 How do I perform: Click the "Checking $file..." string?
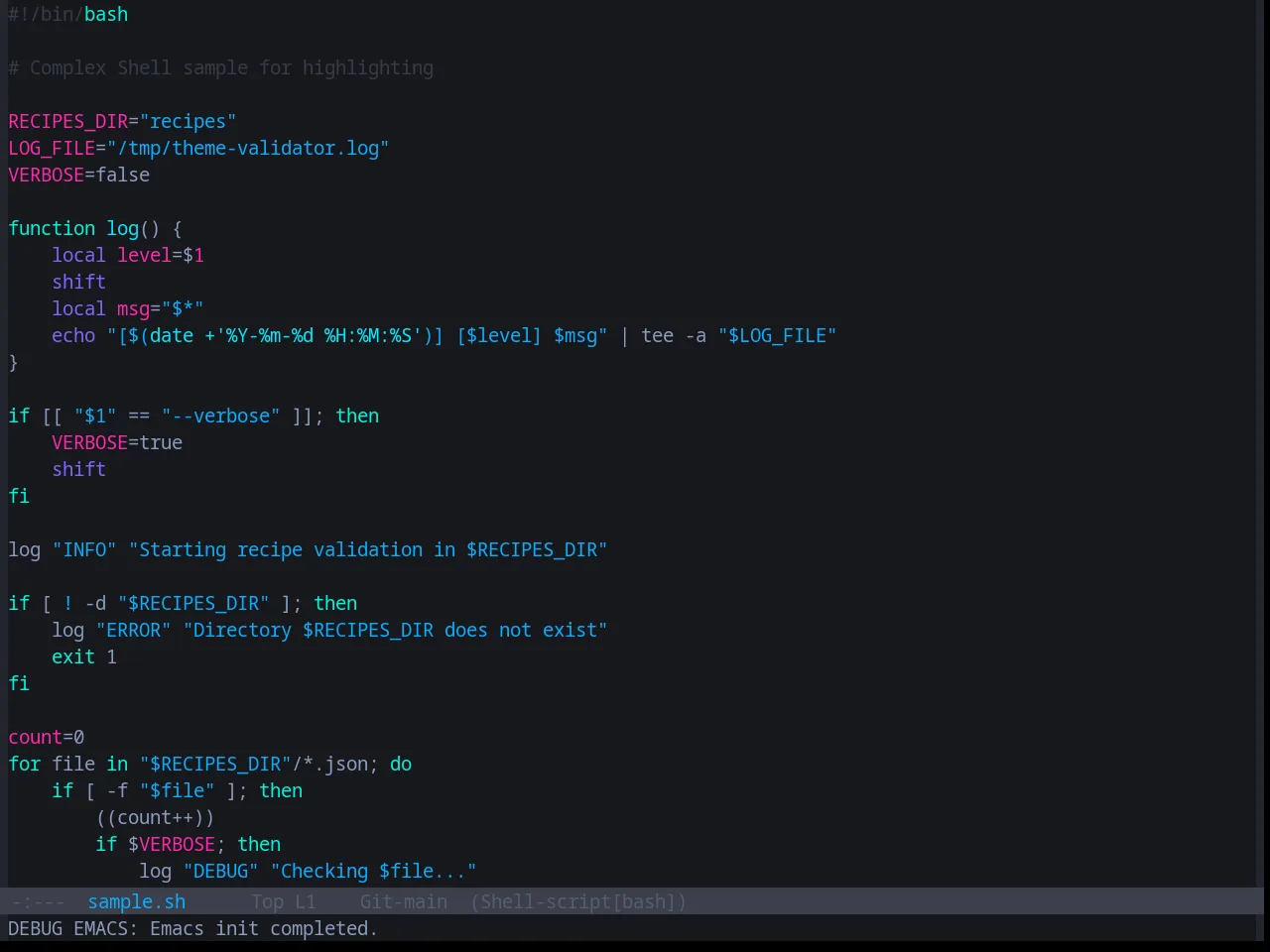(374, 871)
